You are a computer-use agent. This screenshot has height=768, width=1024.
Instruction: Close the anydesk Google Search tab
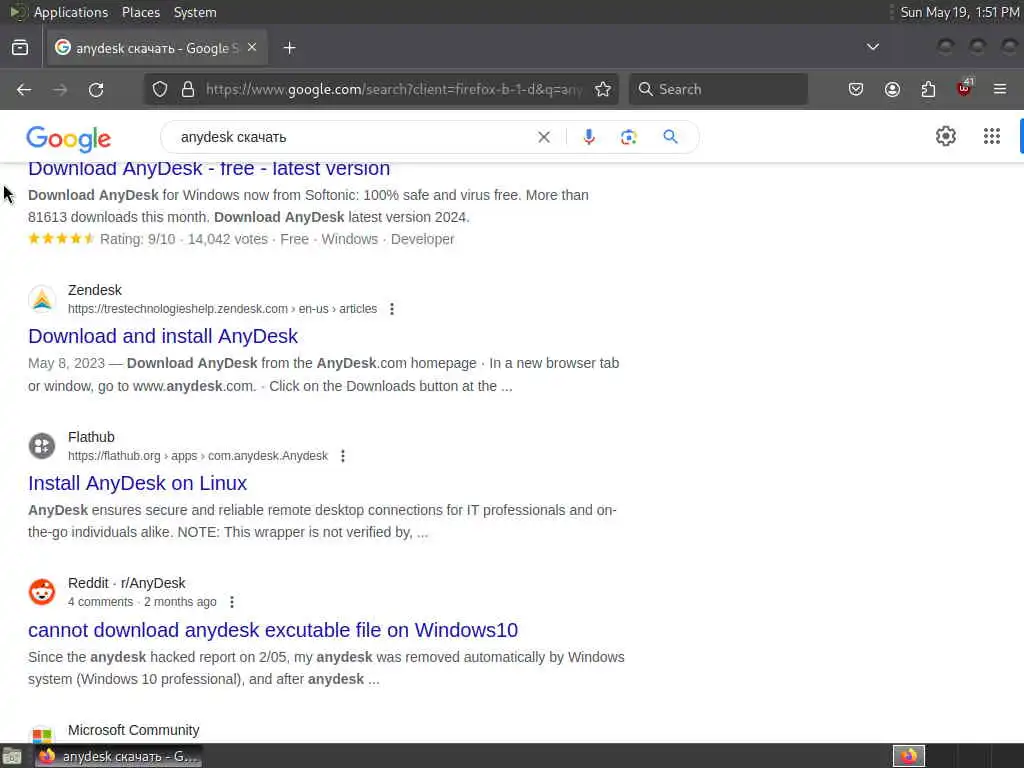252,48
